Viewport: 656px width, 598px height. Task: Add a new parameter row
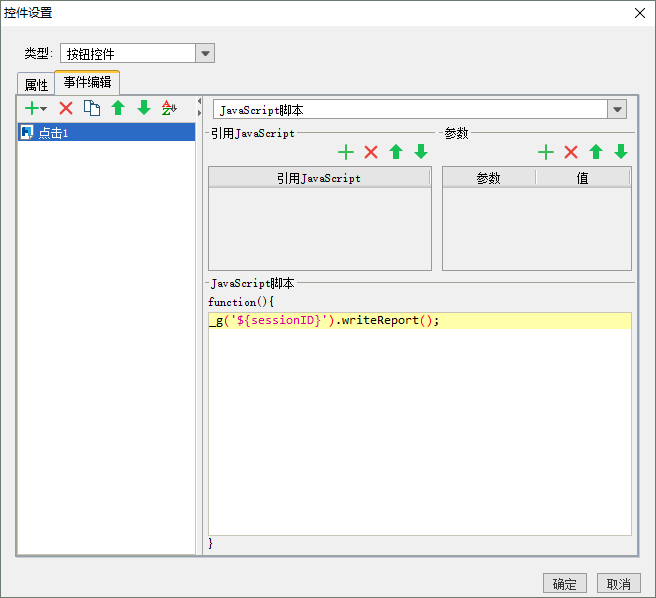tap(546, 152)
